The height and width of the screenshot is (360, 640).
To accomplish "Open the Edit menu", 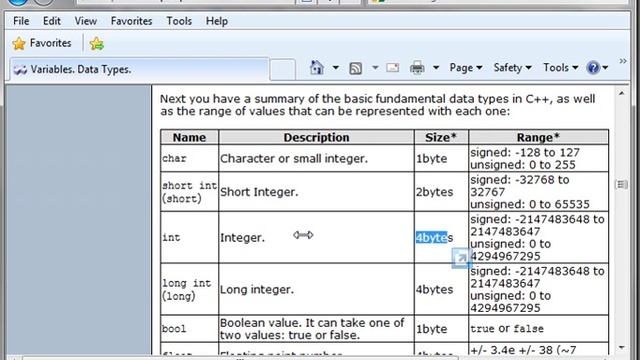I will [x=52, y=21].
